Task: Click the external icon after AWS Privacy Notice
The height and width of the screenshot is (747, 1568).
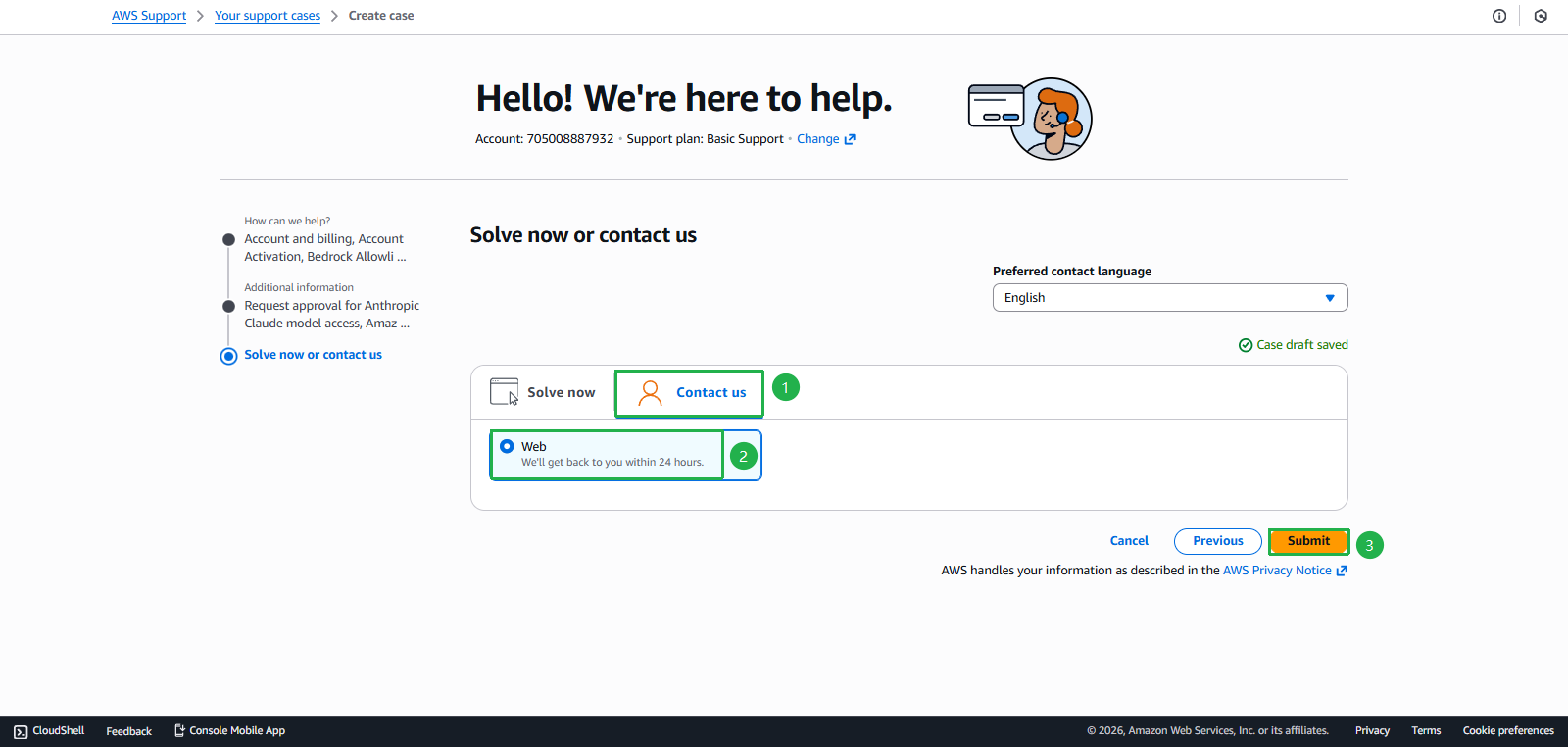Action: [x=1342, y=571]
